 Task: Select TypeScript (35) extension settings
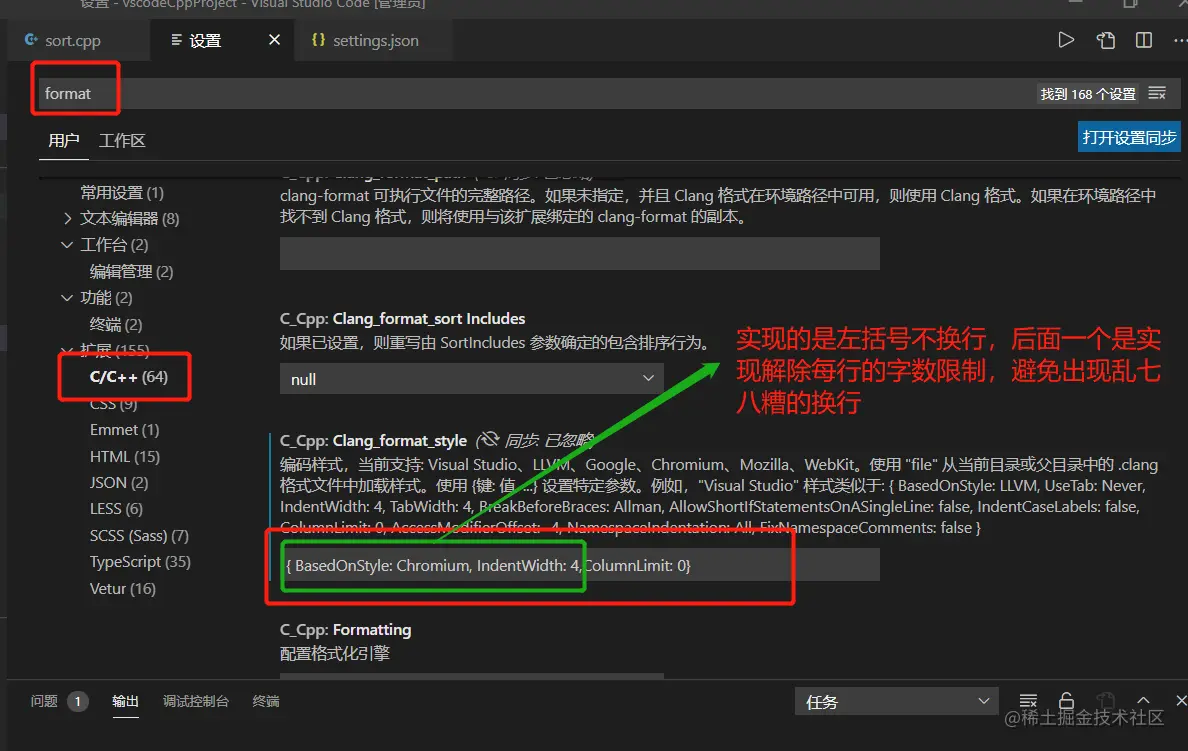pyautogui.click(x=140, y=562)
